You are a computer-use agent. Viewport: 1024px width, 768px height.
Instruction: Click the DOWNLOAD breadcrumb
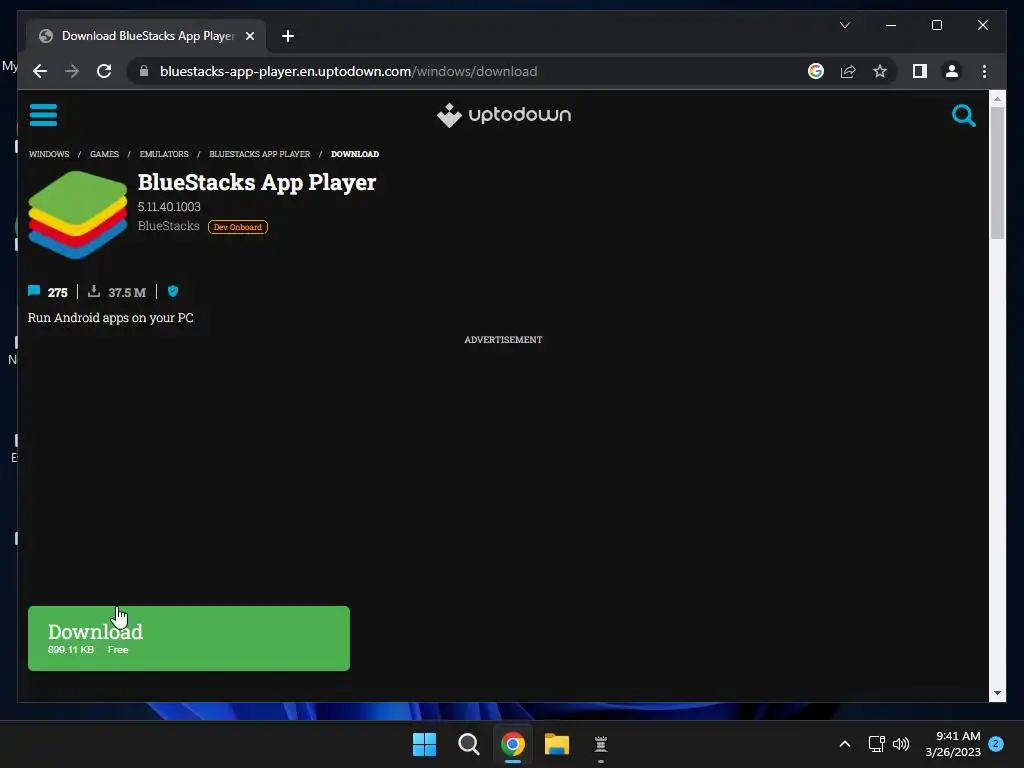355,154
